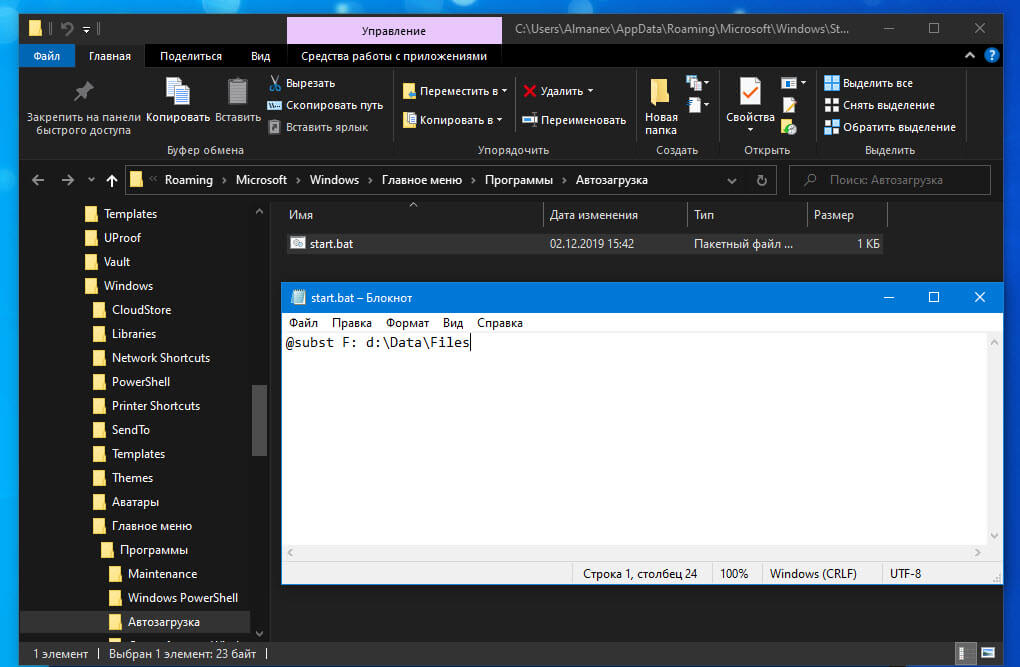Click the Вырезать scissors icon
Image resolution: width=1020 pixels, height=667 pixels.
tap(275, 83)
